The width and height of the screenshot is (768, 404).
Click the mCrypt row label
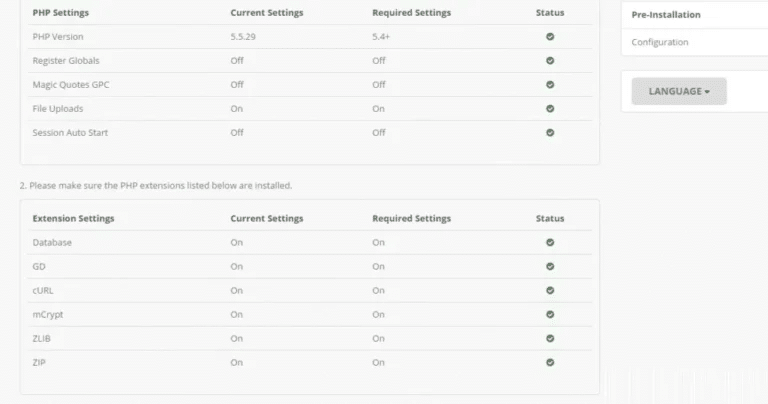pos(48,314)
